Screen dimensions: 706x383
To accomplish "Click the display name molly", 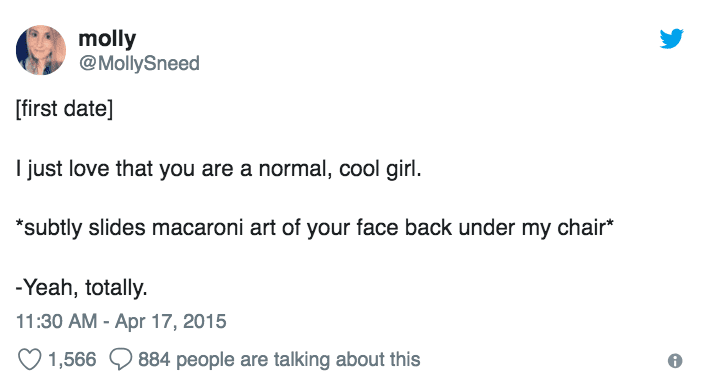I will tap(107, 39).
